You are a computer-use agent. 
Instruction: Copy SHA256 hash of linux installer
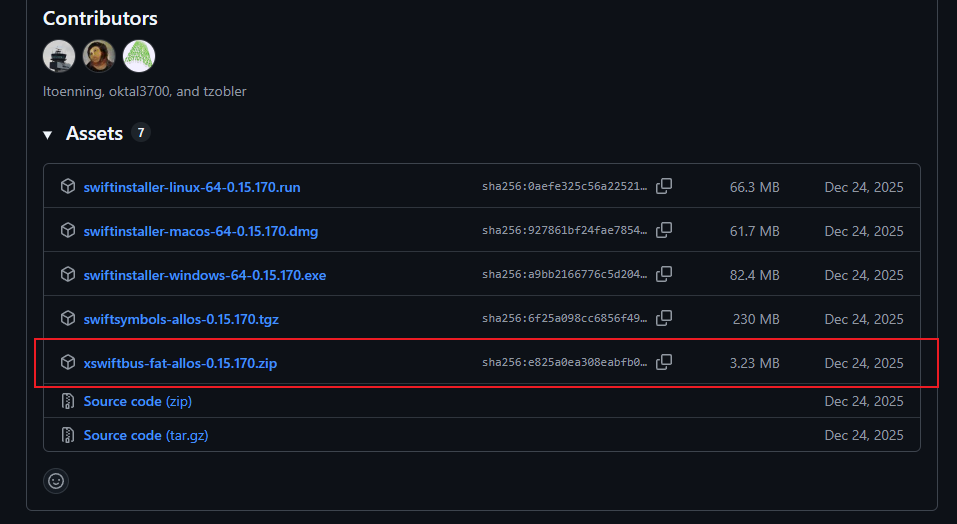[664, 186]
